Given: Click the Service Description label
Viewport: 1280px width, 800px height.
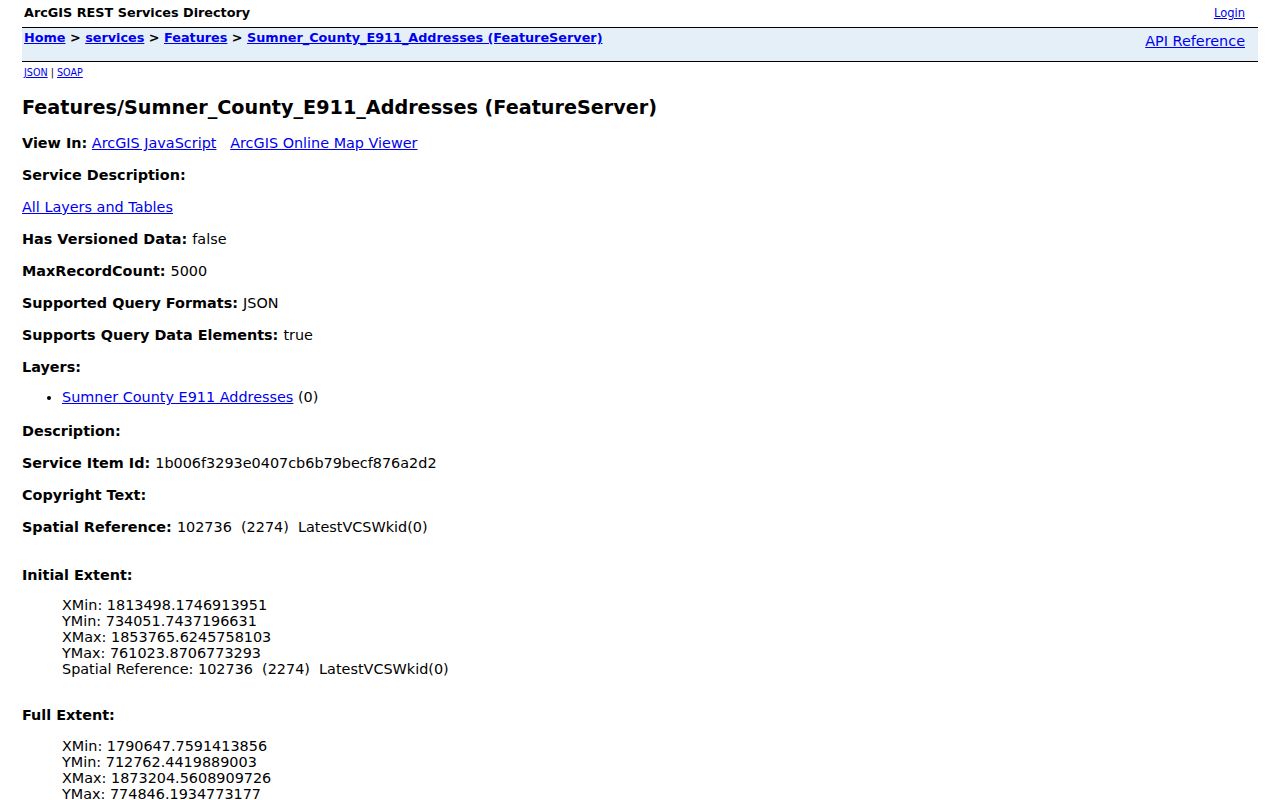Looking at the screenshot, I should (104, 175).
